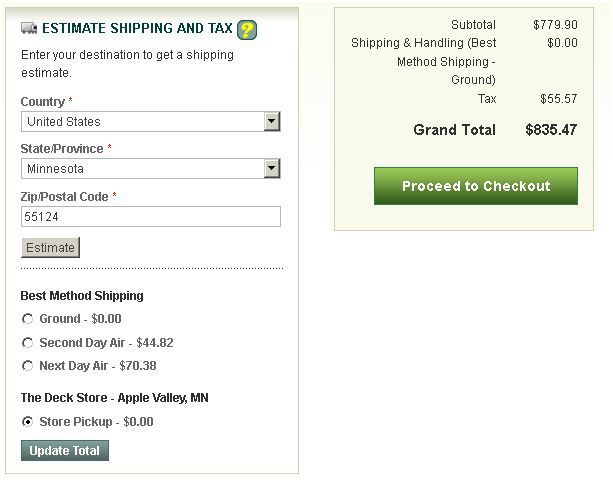Click the Tax amount $55.57

[559, 99]
